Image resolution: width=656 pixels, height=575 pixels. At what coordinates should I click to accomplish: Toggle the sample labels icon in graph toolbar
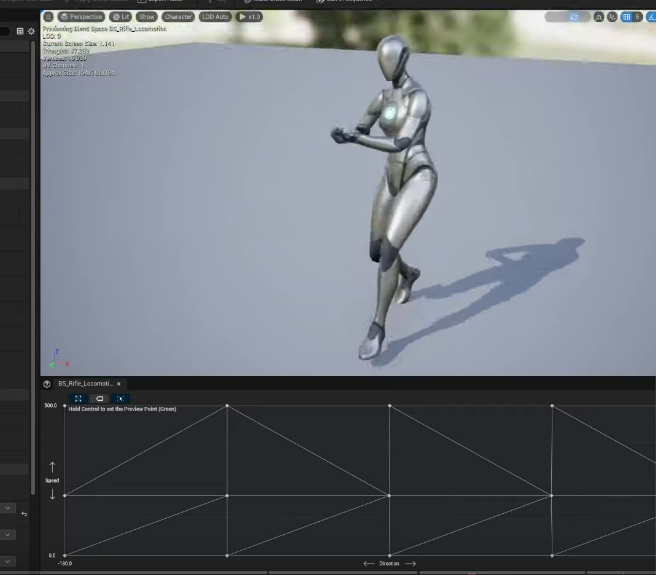[x=100, y=399]
